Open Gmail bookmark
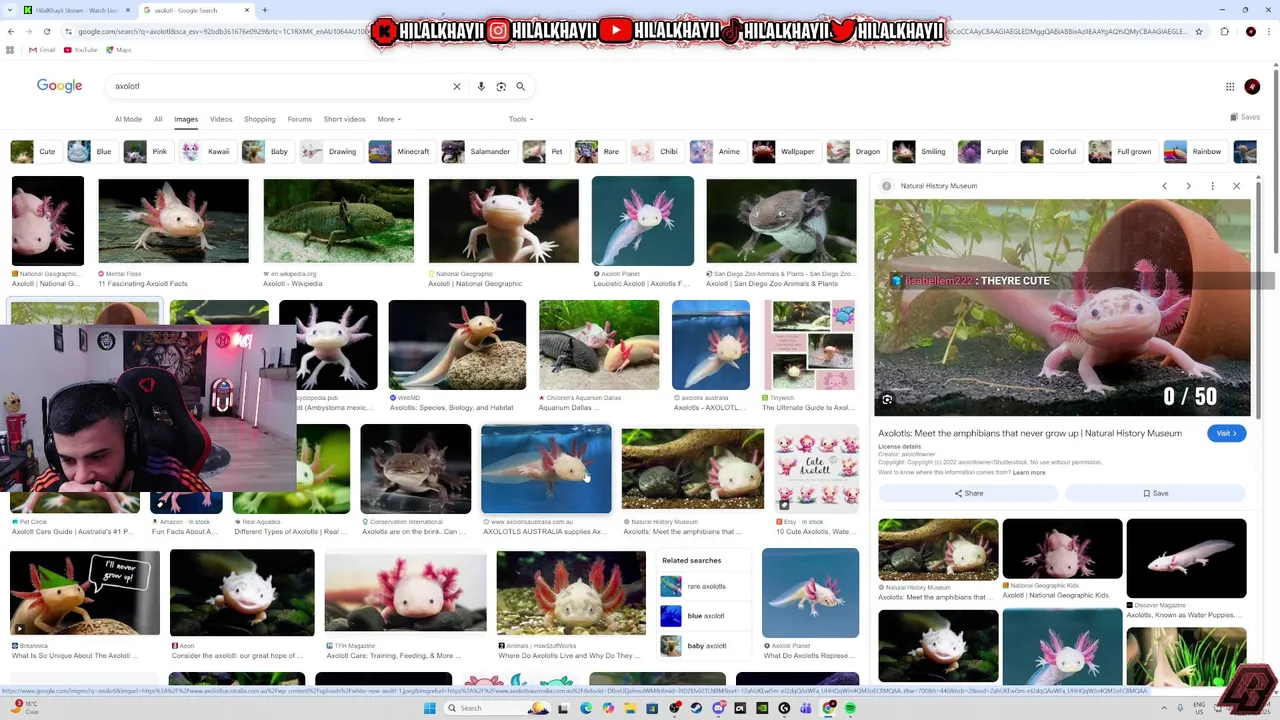The width and height of the screenshot is (1280, 720). [42, 50]
